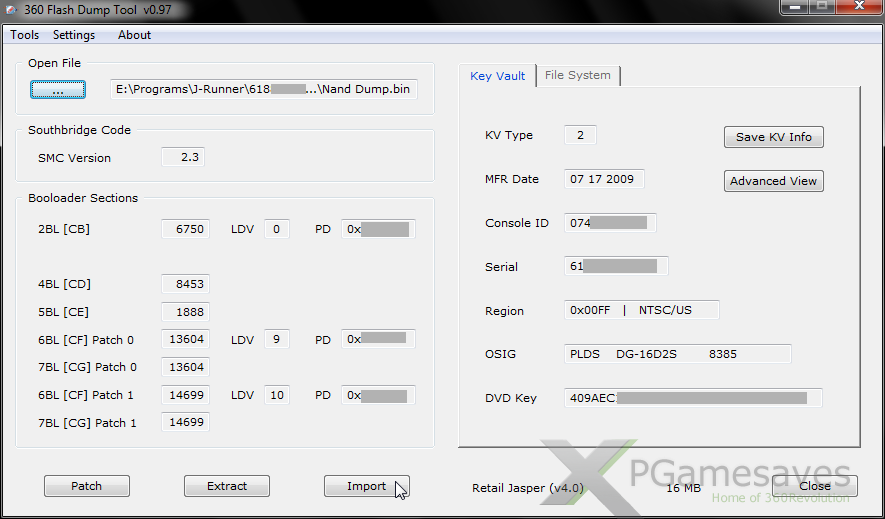885x519 pixels.
Task: Click the Close button at bottom right
Action: (814, 486)
